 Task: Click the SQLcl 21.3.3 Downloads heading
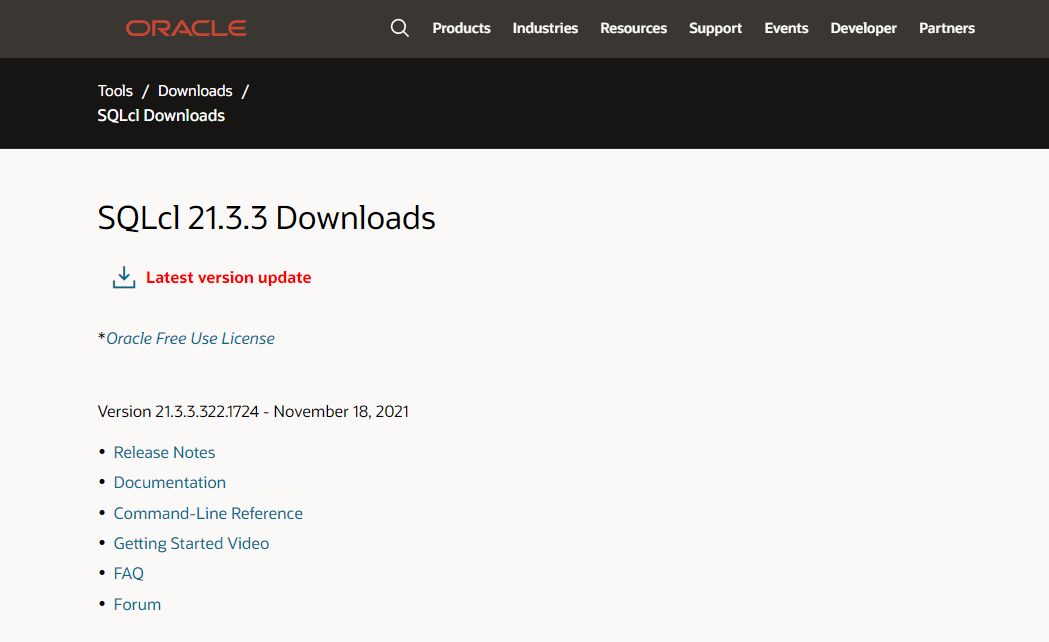[266, 218]
